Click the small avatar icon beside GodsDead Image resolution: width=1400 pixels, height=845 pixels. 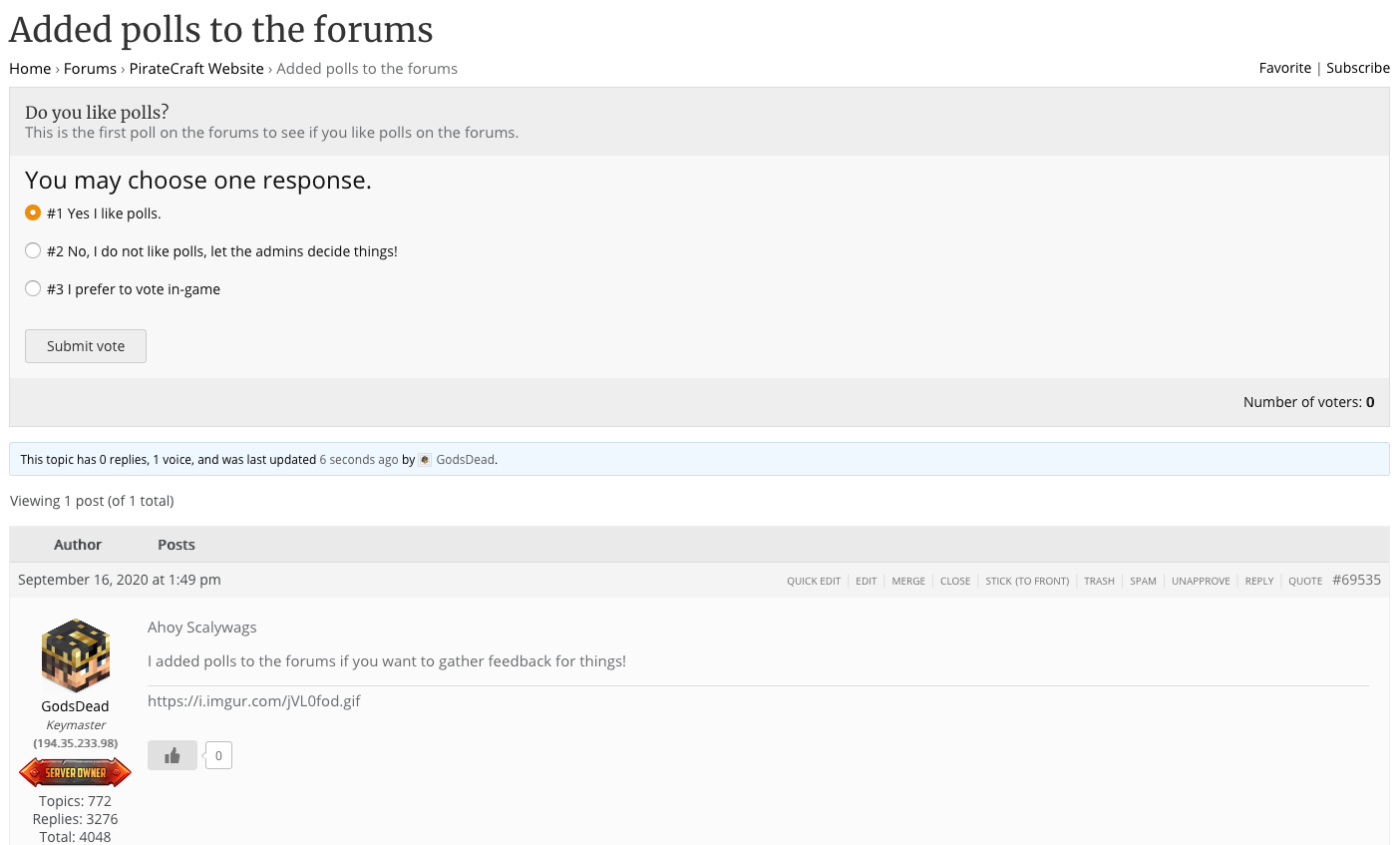(425, 460)
